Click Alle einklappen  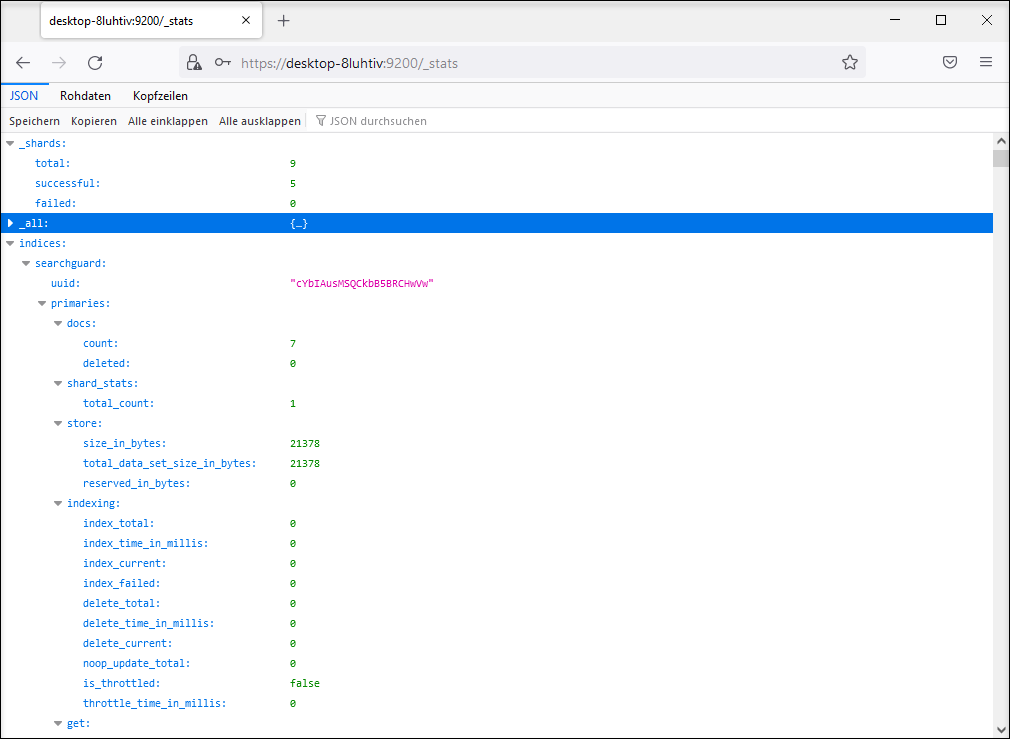167,121
